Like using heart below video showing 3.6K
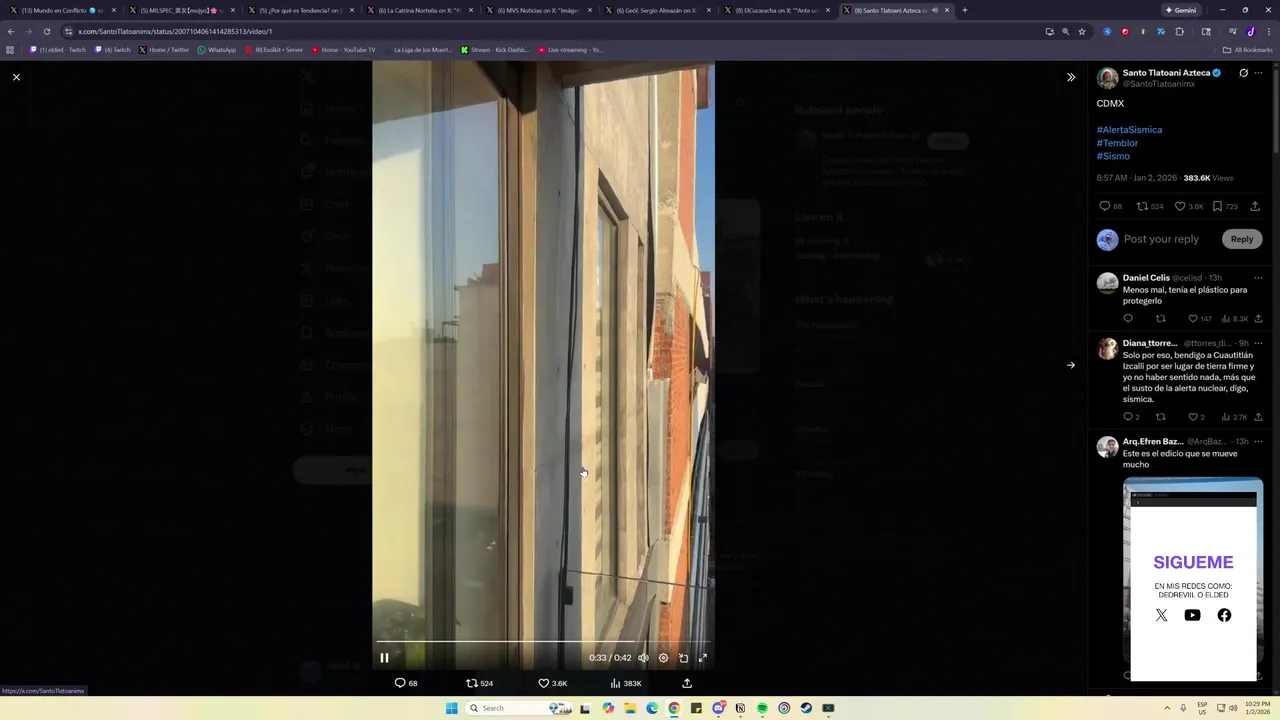The image size is (1280, 720). point(553,683)
